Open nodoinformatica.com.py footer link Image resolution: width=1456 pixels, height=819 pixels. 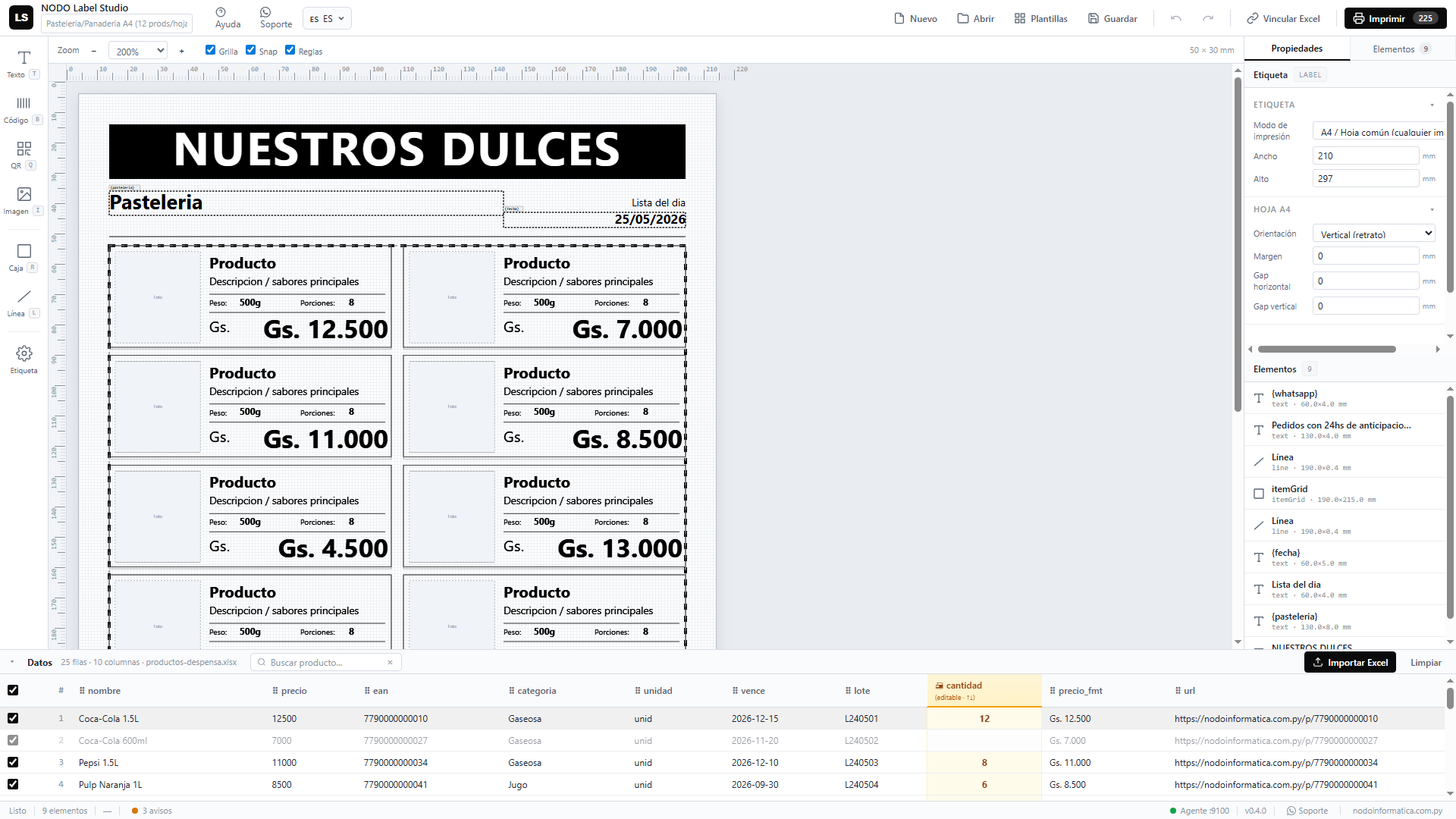[x=1397, y=811]
